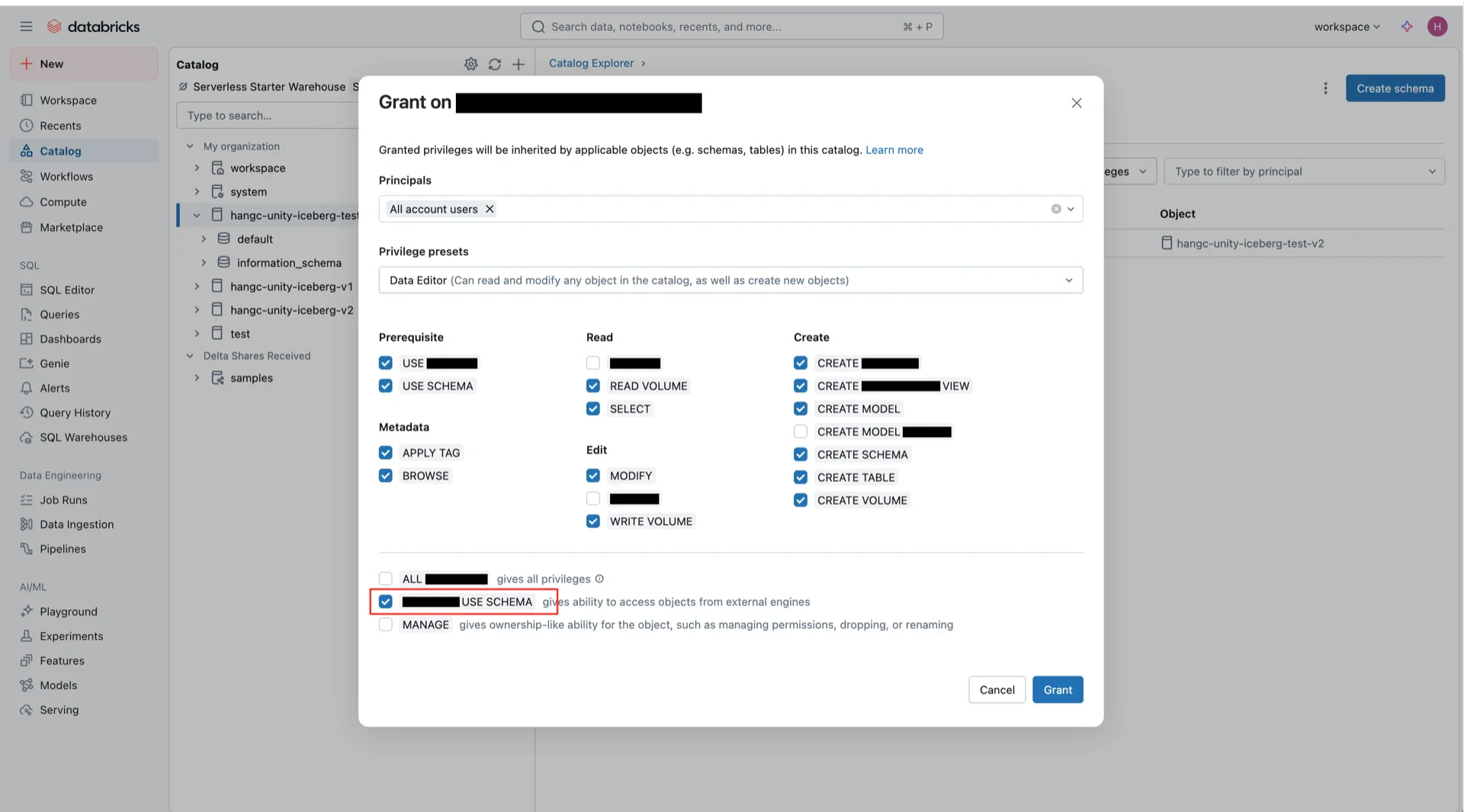
Task: Click the Features icon
Action: click(x=27, y=661)
